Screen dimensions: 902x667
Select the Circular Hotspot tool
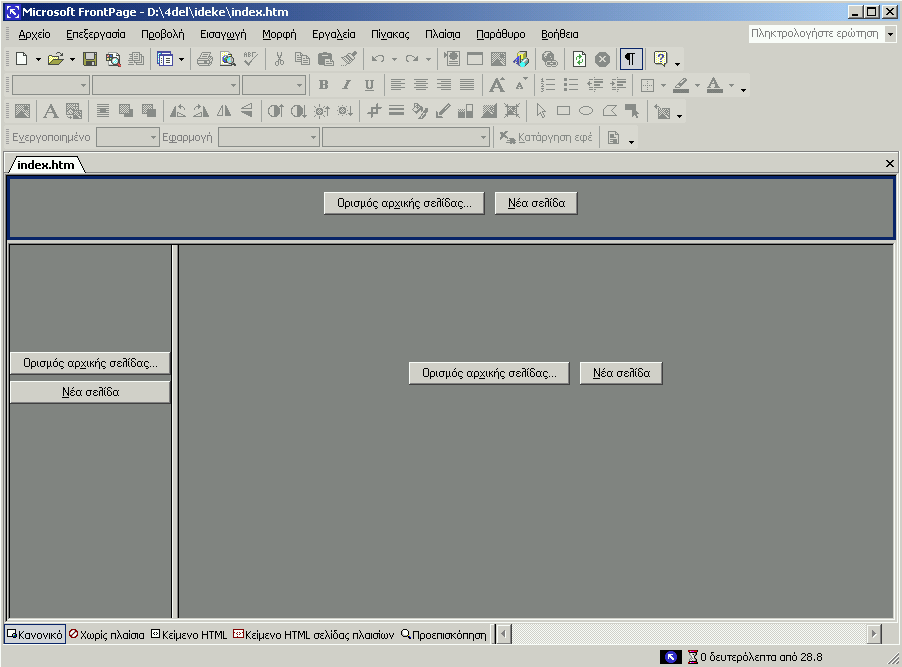coord(586,111)
